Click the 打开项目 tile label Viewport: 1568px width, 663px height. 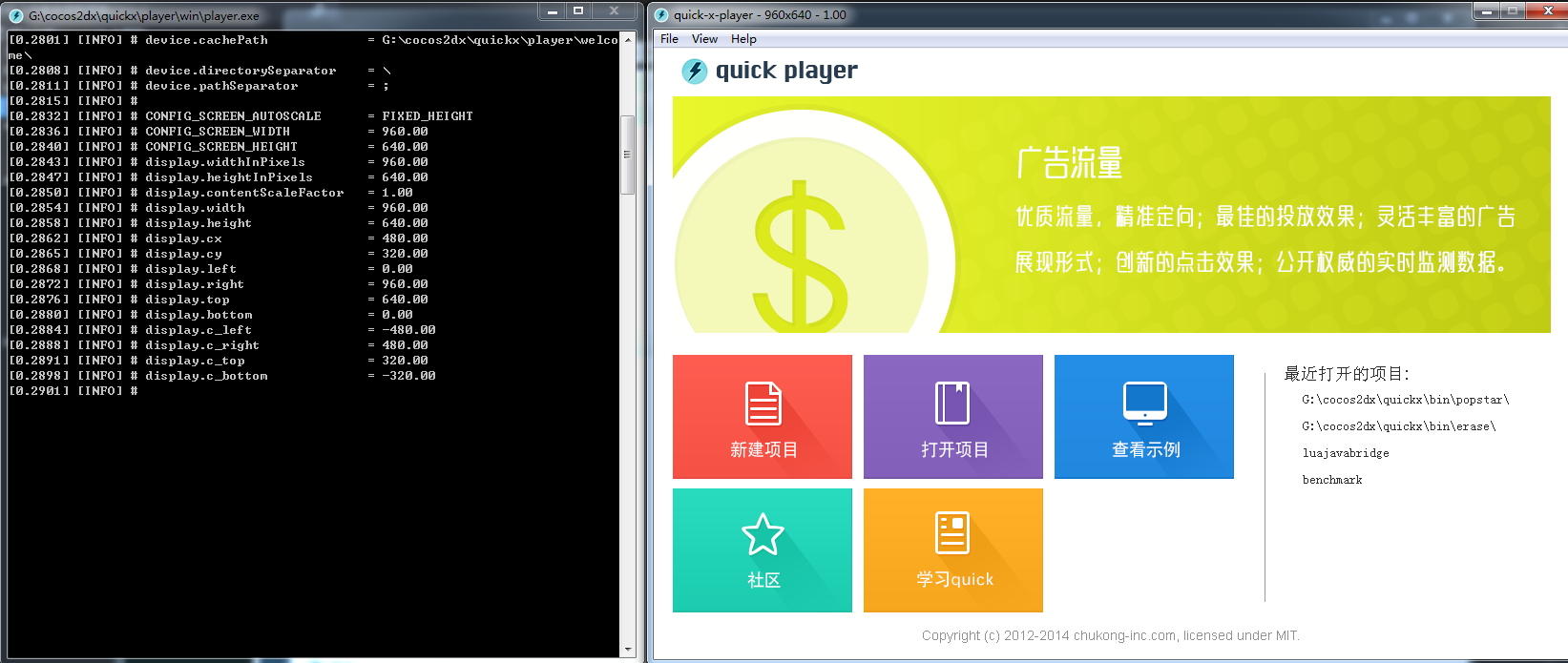point(954,449)
